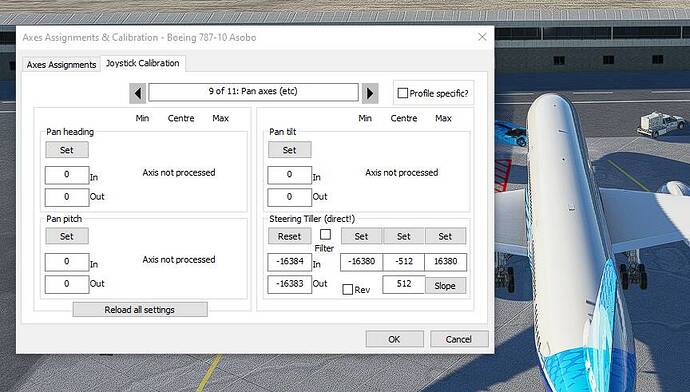
Task: Select the Joystick Calibration tab
Action: coord(143,63)
